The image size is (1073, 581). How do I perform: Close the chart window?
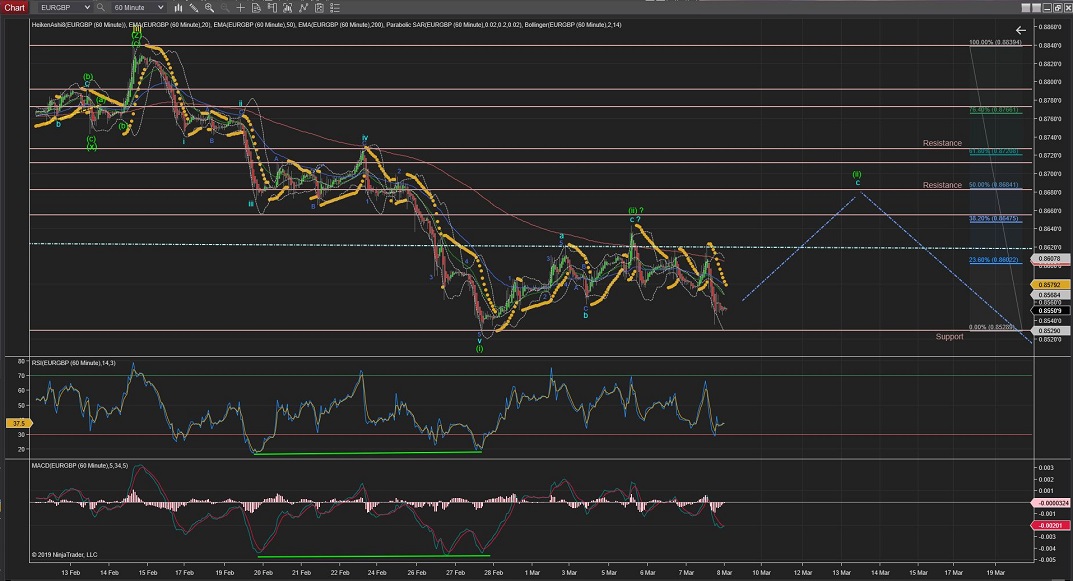[x=1068, y=8]
